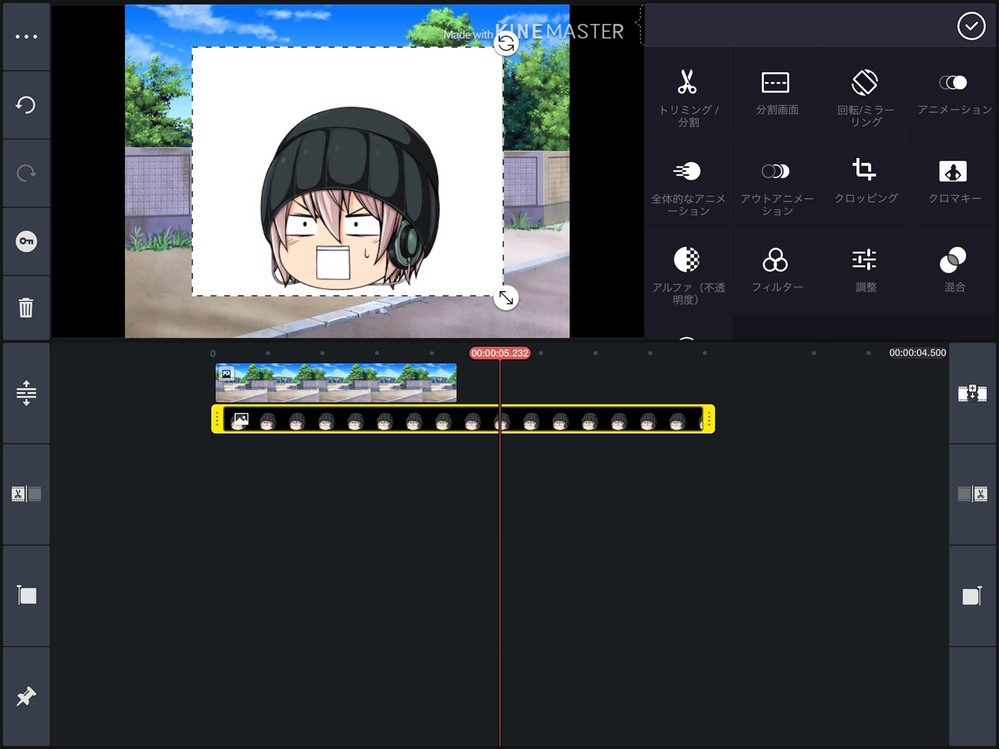This screenshot has width=999, height=749.
Task: Open the アニメーション panel
Action: click(x=952, y=91)
